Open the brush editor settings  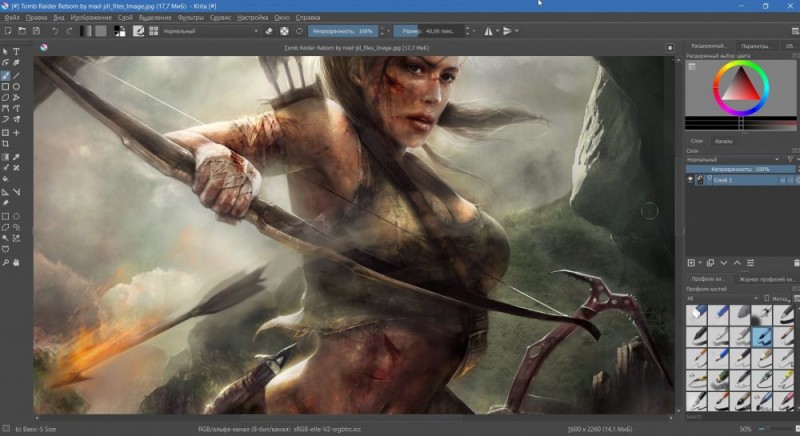coord(138,31)
